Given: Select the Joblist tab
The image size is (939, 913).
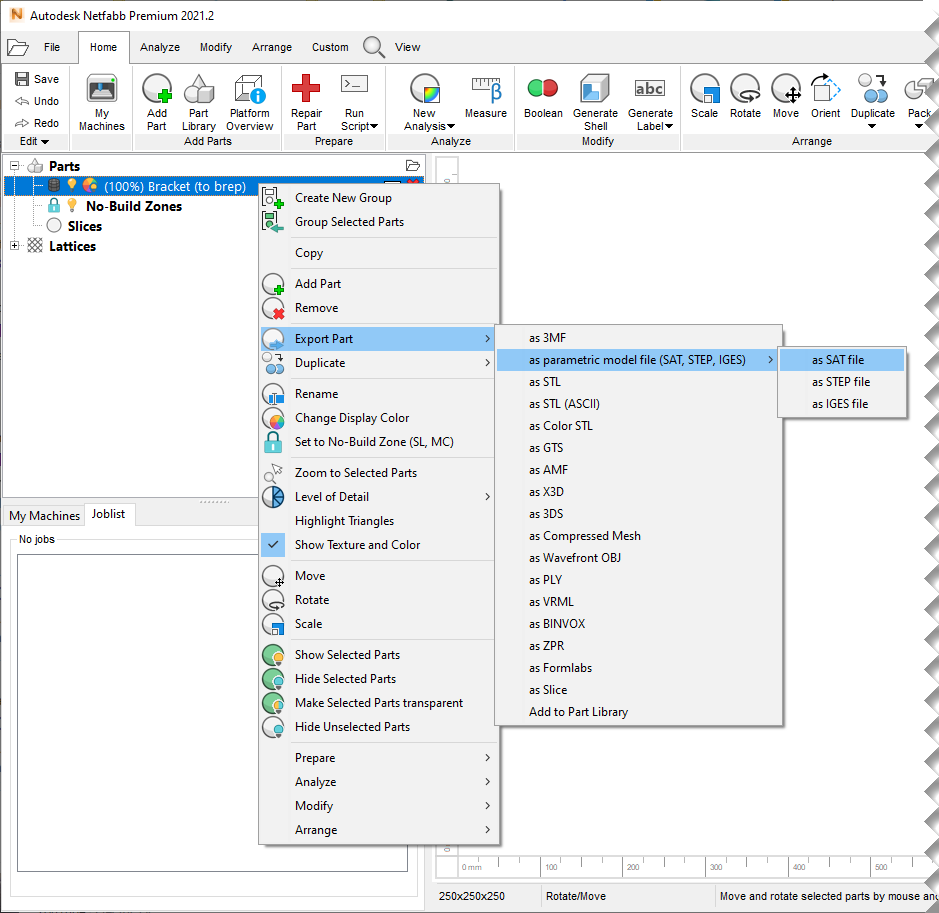Looking at the screenshot, I should click(x=108, y=514).
